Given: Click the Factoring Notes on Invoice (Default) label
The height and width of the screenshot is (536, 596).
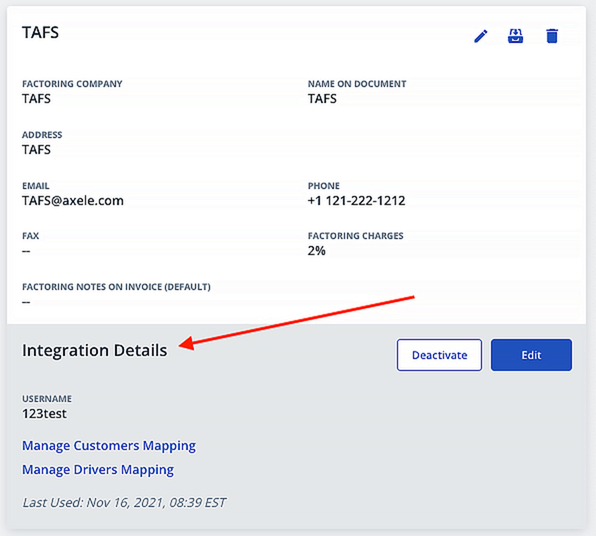Looking at the screenshot, I should click(116, 287).
